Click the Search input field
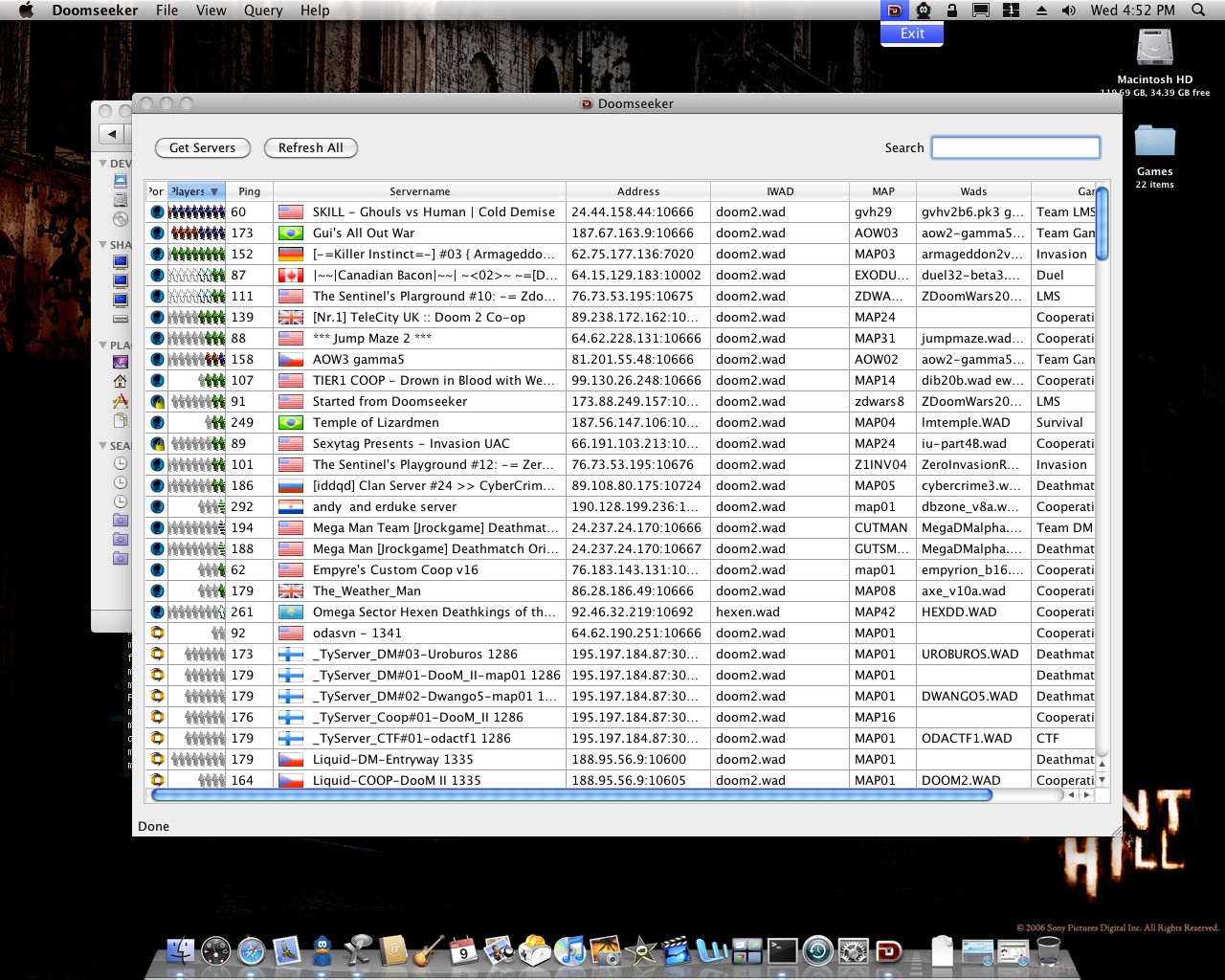The width and height of the screenshot is (1225, 980). [x=1015, y=147]
